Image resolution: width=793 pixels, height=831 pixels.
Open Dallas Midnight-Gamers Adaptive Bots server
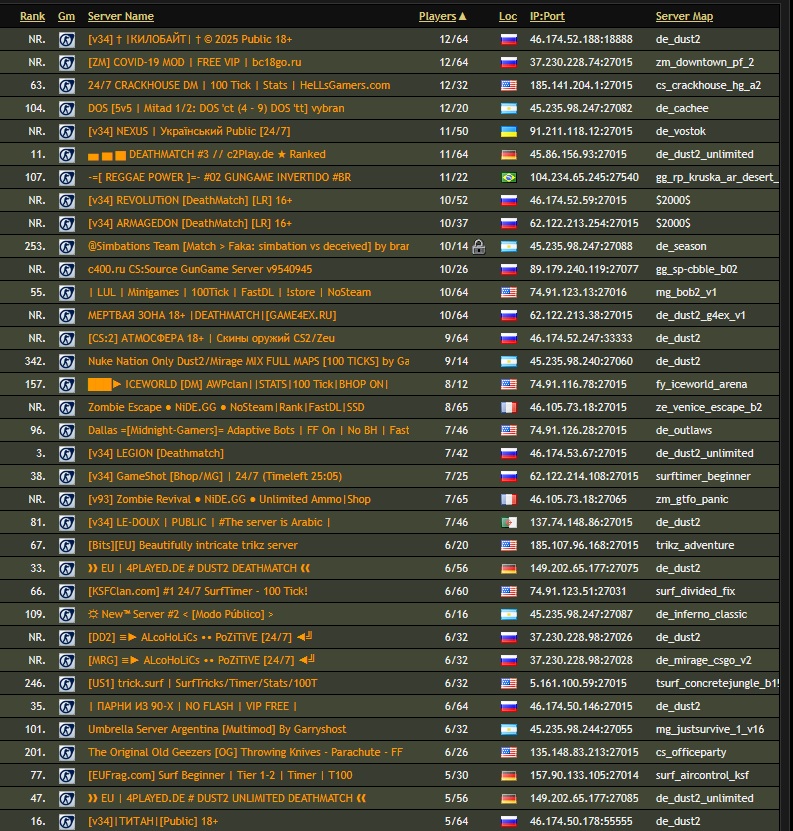coord(249,430)
